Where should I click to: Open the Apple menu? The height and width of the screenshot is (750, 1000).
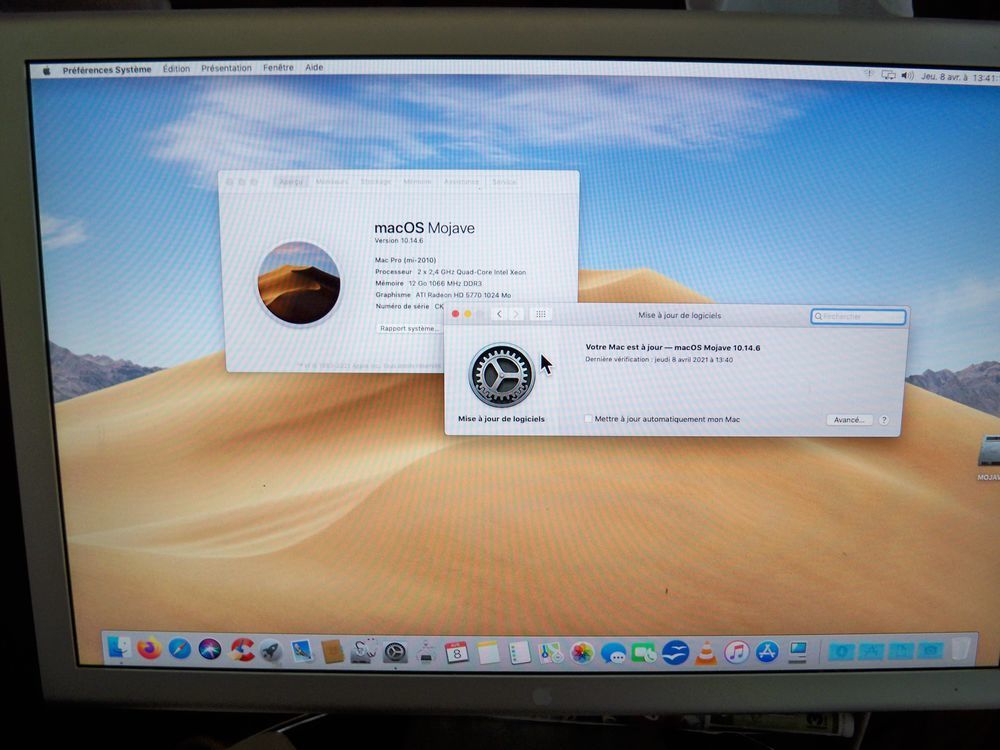coord(47,71)
